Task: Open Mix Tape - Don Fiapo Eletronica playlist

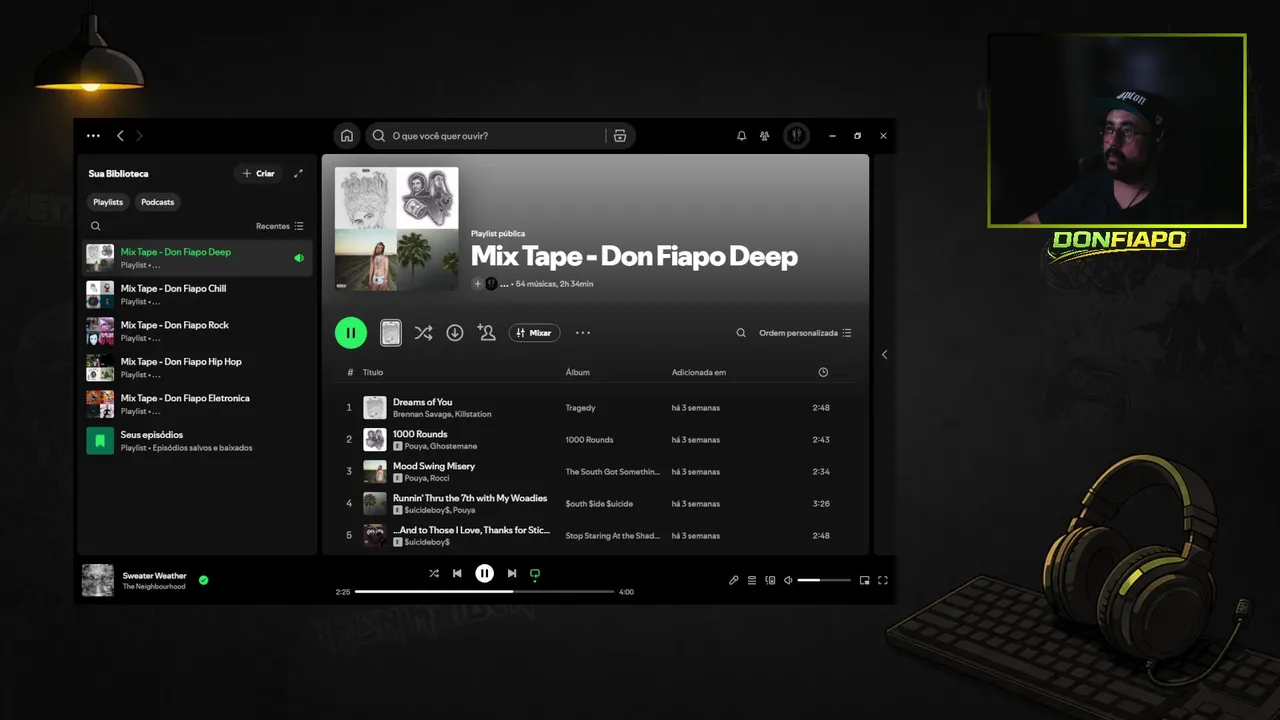Action: click(x=197, y=404)
